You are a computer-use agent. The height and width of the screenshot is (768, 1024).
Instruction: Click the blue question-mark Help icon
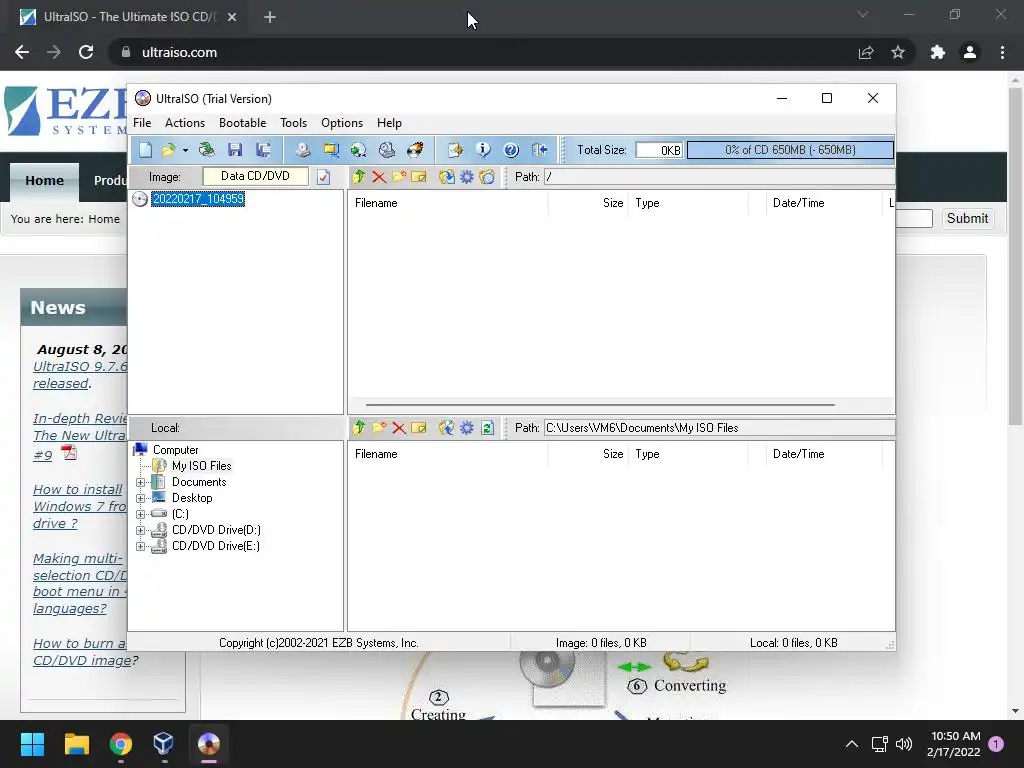(511, 150)
